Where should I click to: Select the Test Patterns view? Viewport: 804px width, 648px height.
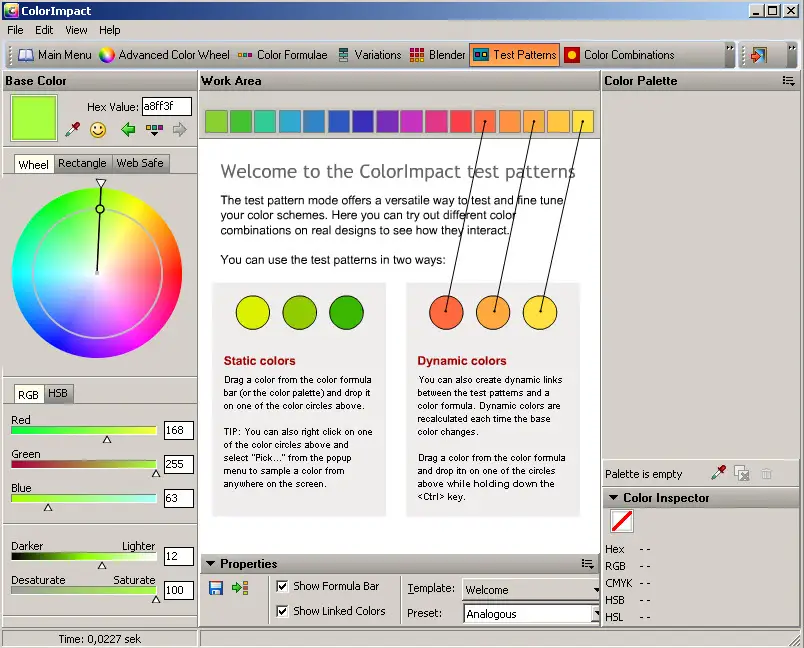click(x=514, y=55)
